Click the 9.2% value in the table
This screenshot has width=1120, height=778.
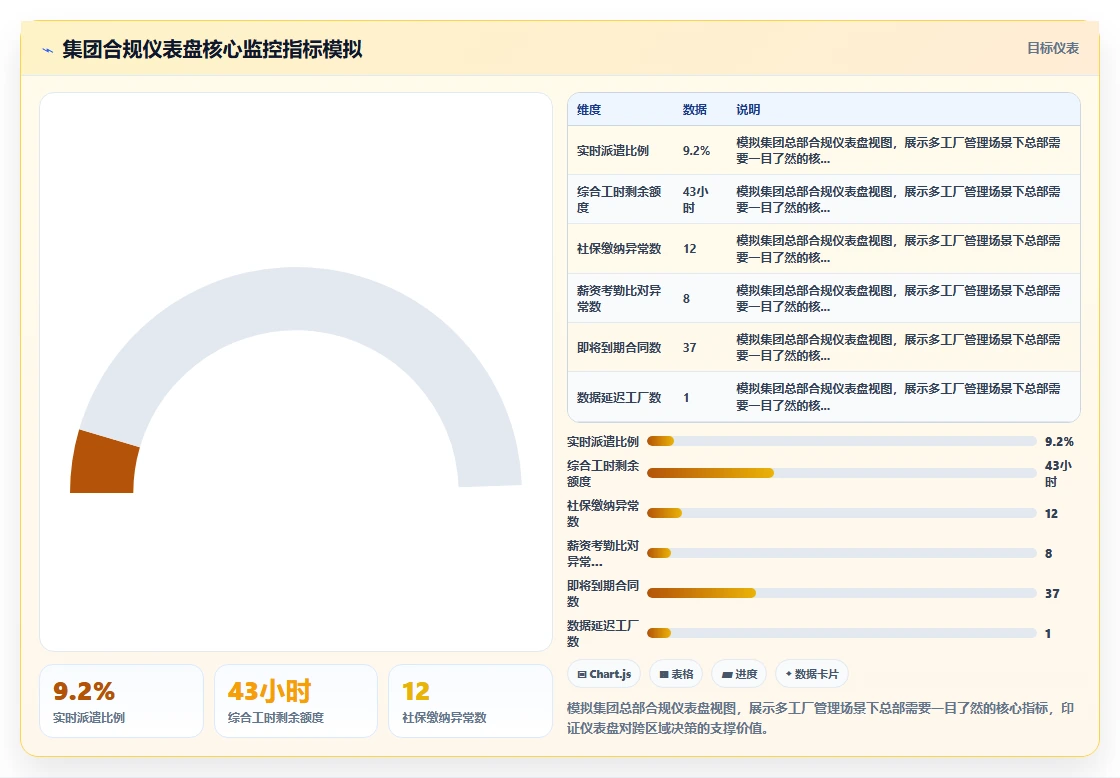point(696,151)
